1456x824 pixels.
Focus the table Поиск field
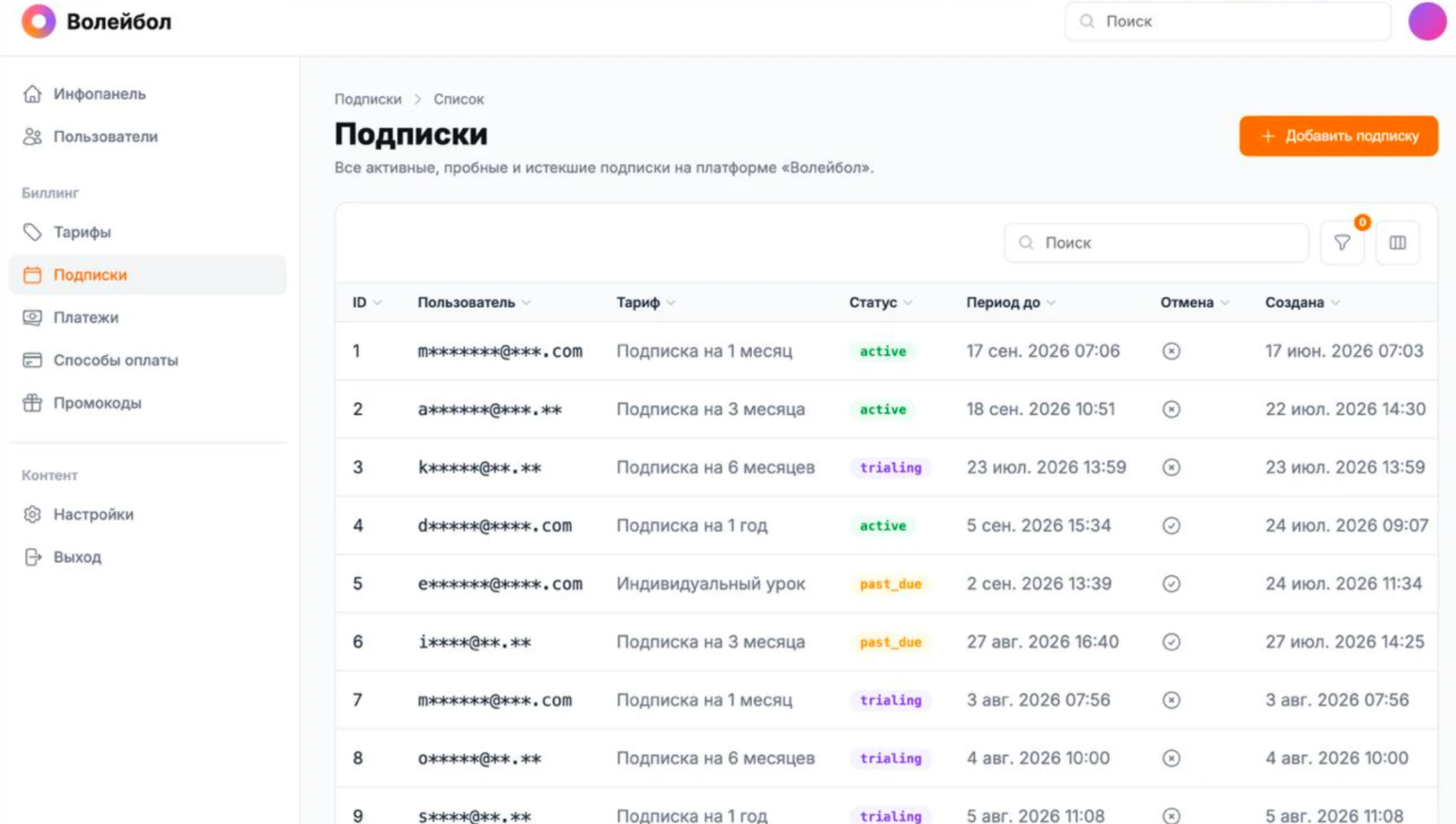(1156, 243)
